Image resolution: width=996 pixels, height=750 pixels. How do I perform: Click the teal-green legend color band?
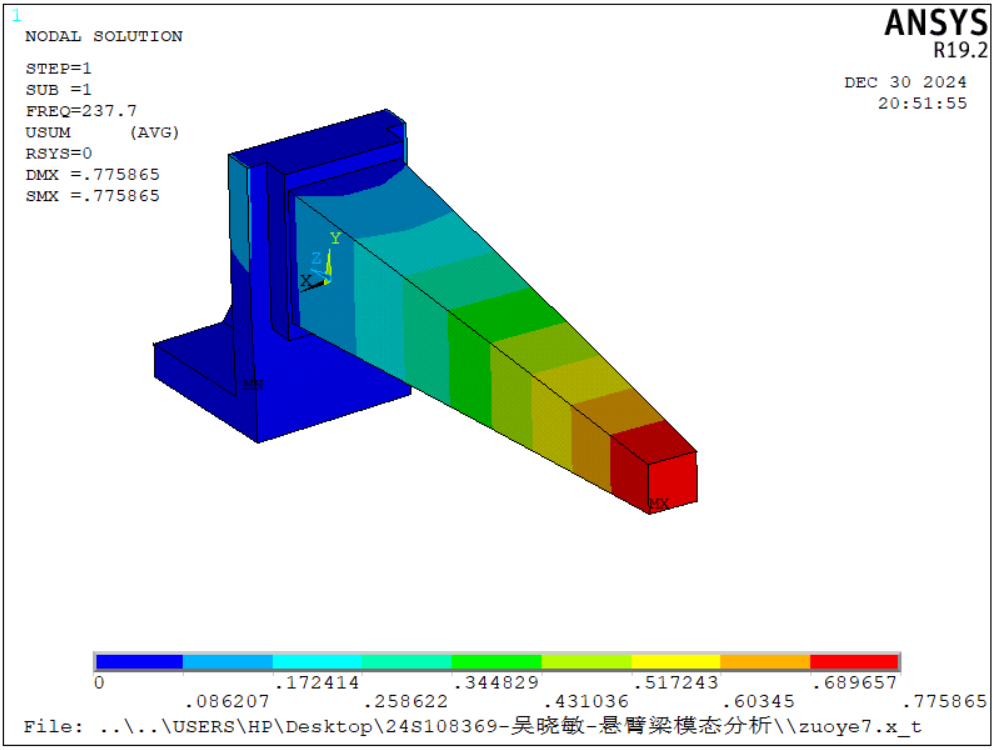407,662
